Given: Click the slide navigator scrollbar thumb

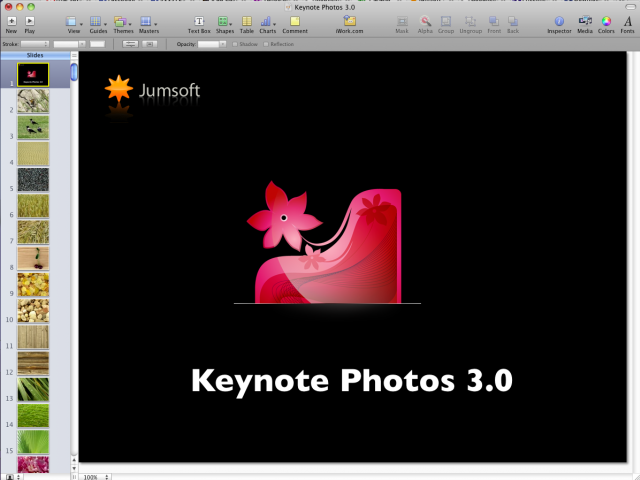Looking at the screenshot, I should pos(74,72).
